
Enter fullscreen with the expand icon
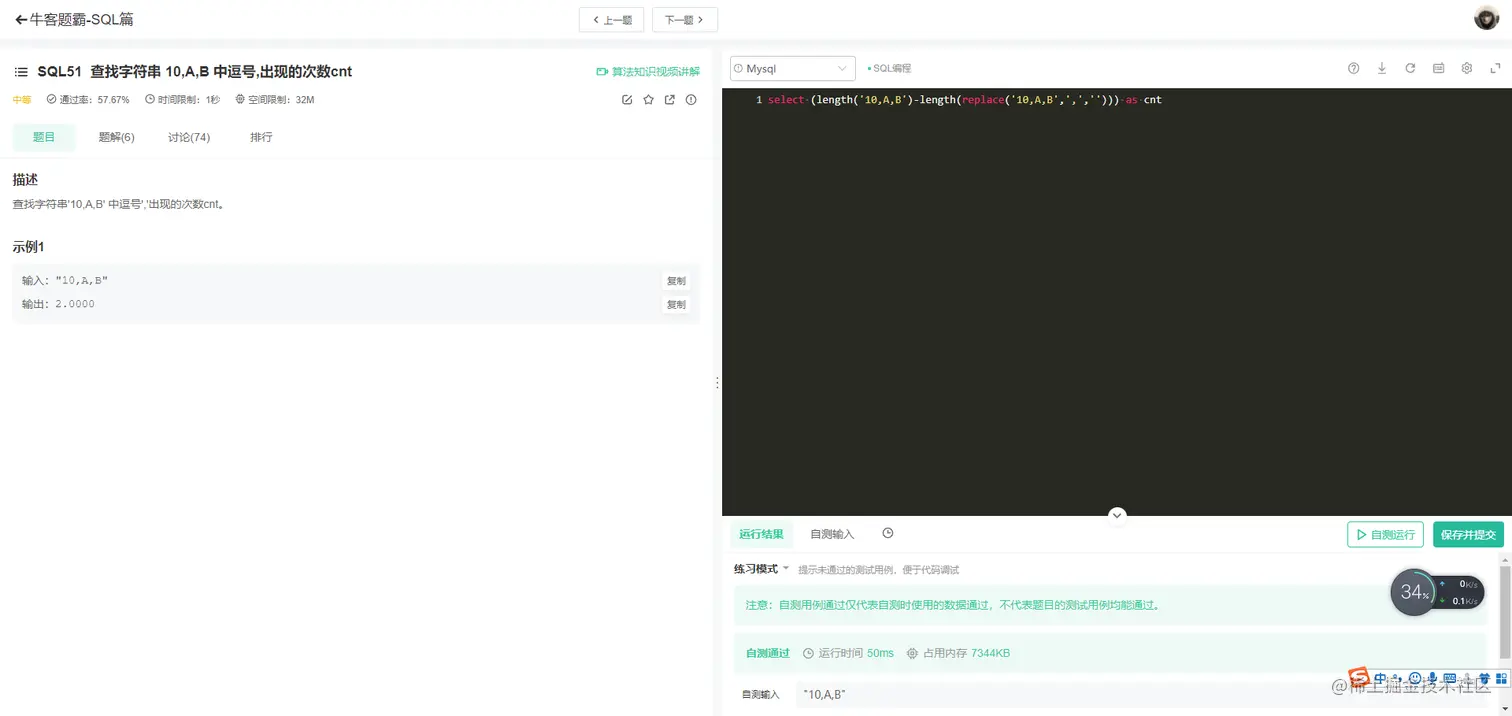point(1494,68)
